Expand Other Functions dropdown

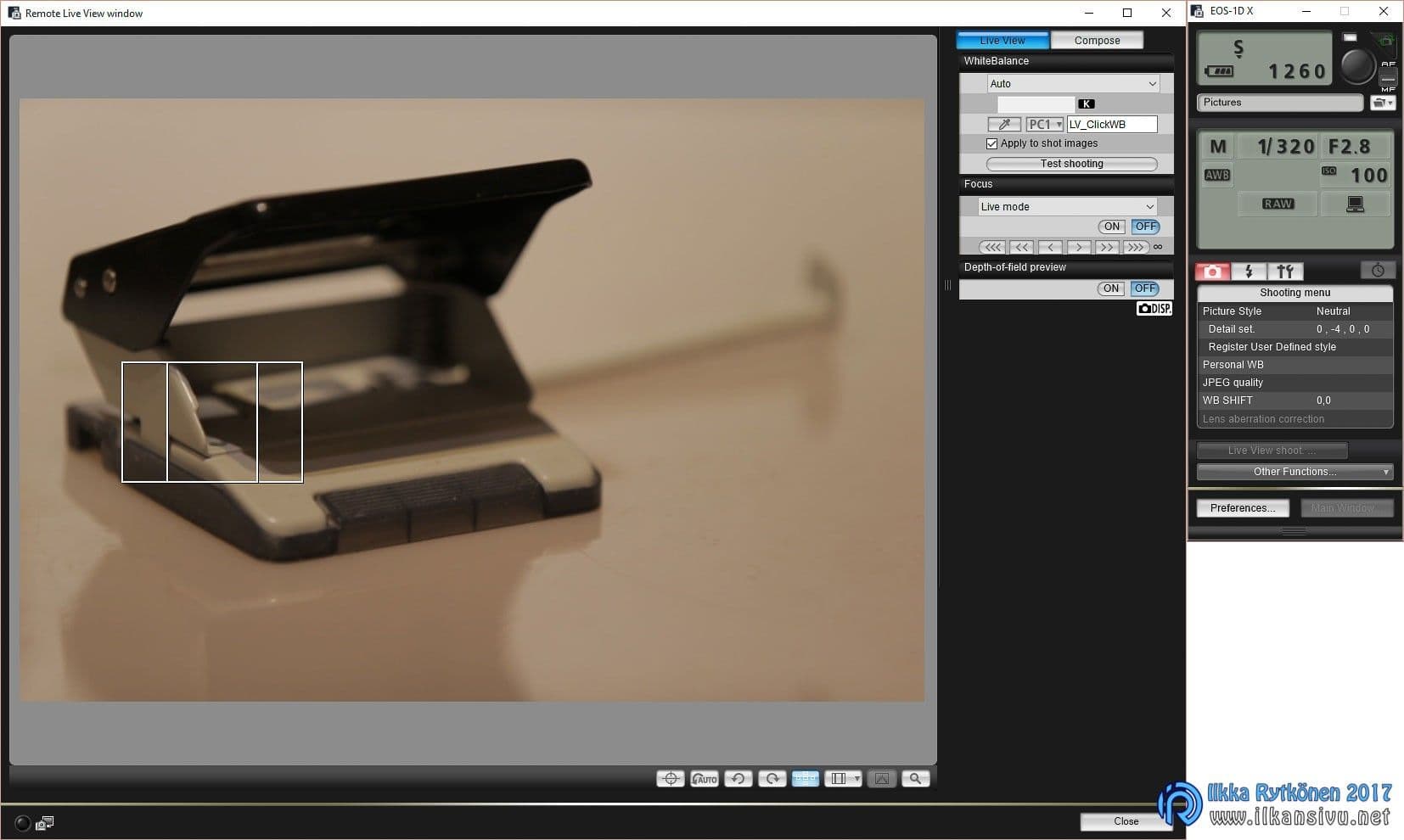click(x=1294, y=472)
